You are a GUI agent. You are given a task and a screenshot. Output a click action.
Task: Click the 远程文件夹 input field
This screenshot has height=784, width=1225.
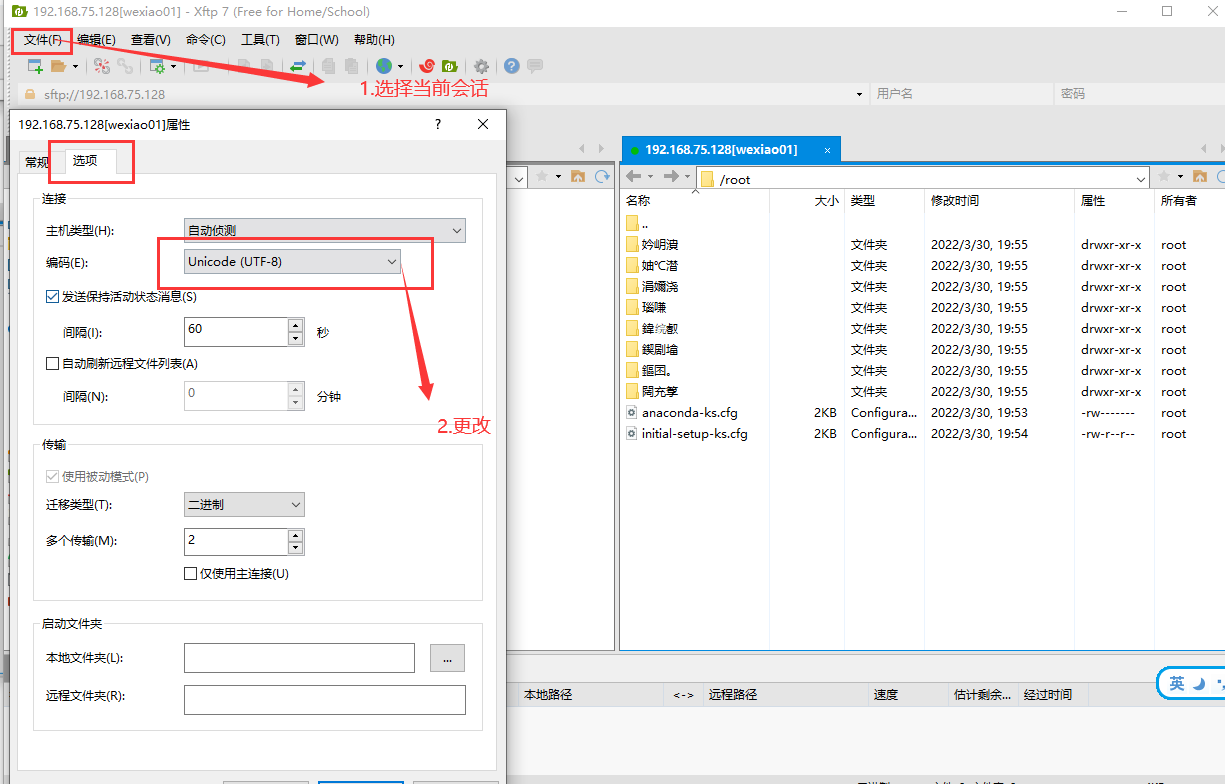pos(325,700)
